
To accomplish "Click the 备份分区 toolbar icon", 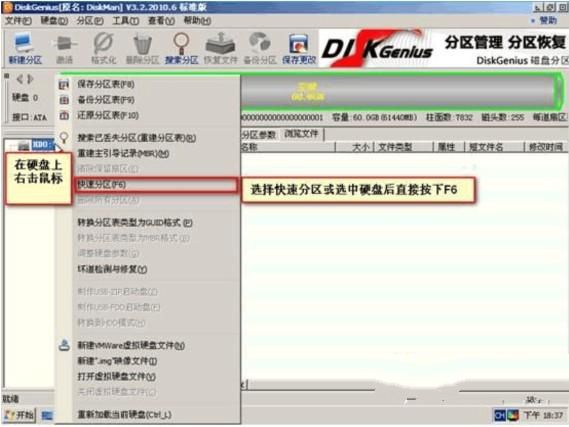I will (260, 48).
